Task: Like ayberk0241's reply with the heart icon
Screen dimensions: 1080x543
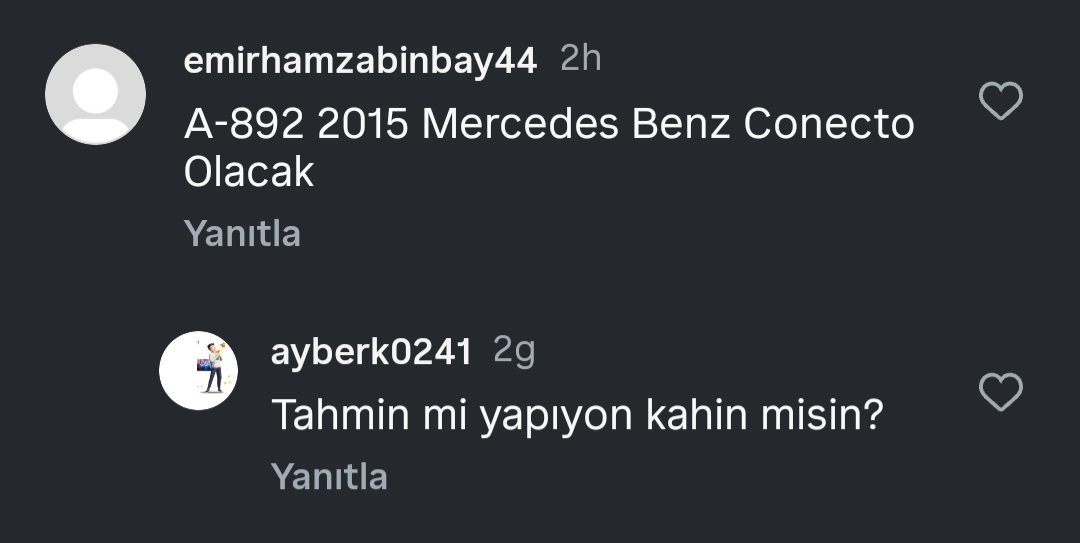Action: [1001, 392]
